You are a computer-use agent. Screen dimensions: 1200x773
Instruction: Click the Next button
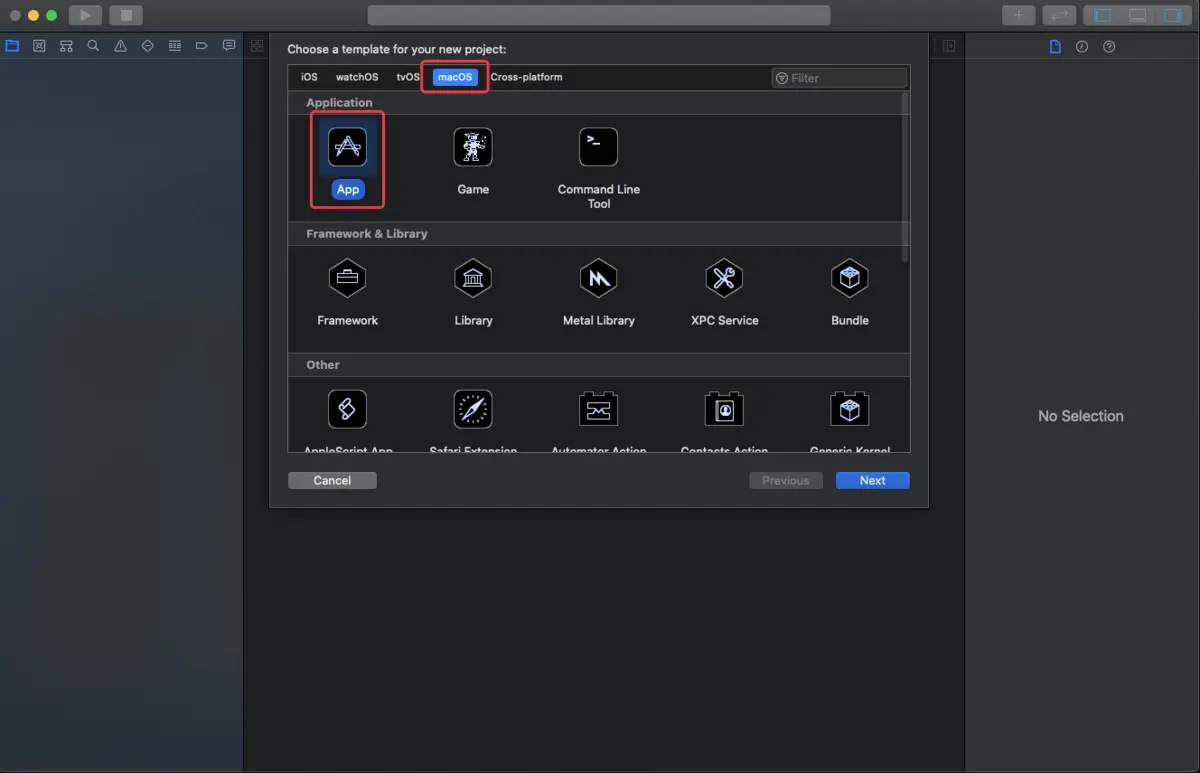click(x=873, y=481)
